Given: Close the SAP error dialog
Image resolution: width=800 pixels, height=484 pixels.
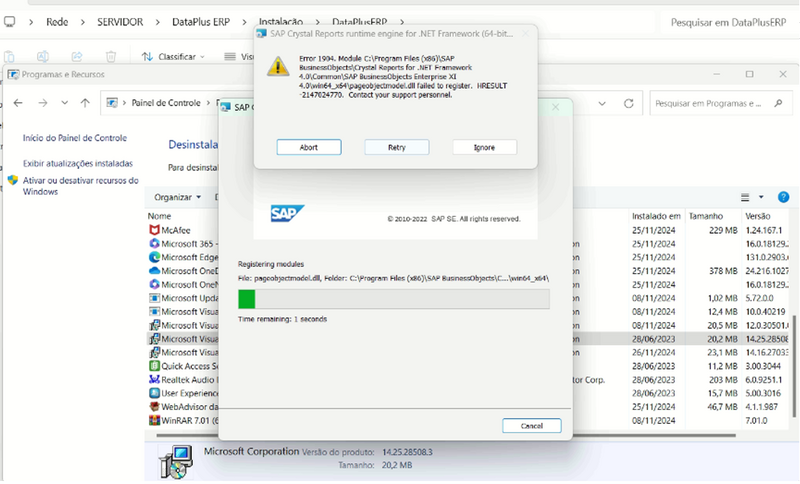Looking at the screenshot, I should point(525,34).
